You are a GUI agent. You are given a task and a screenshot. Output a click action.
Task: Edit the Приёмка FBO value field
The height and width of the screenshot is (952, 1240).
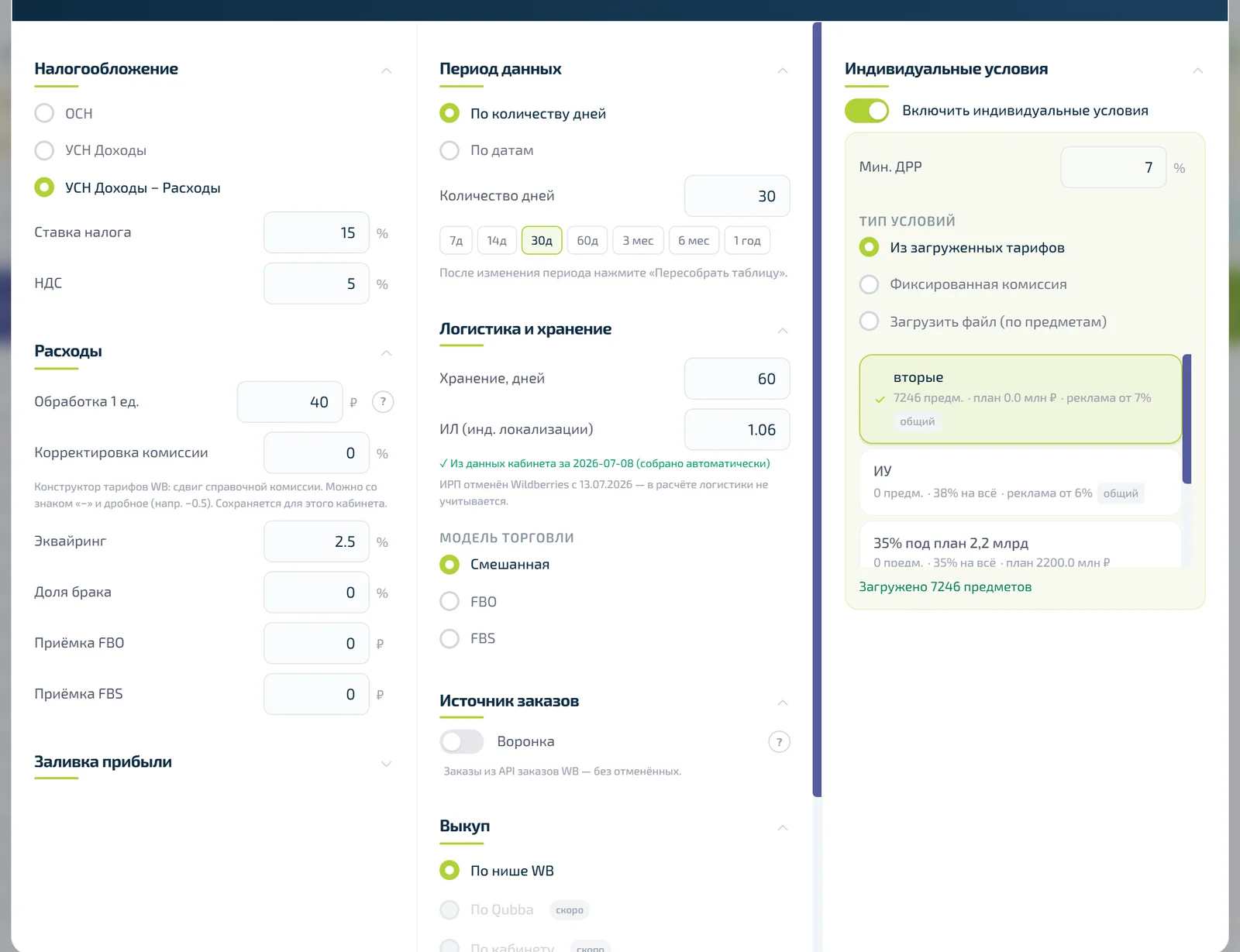click(316, 643)
